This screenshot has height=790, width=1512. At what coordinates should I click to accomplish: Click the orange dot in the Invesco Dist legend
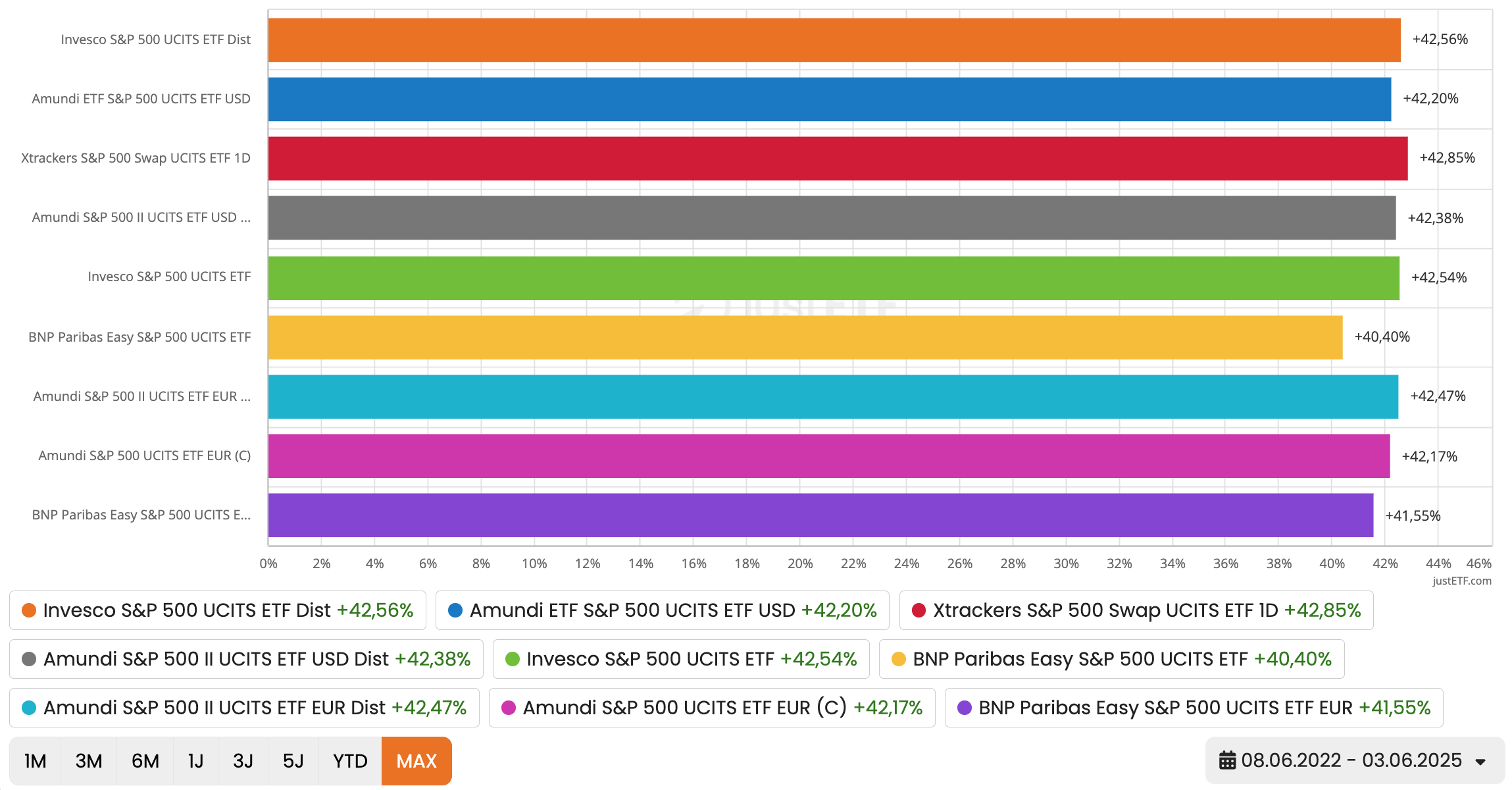[x=29, y=610]
